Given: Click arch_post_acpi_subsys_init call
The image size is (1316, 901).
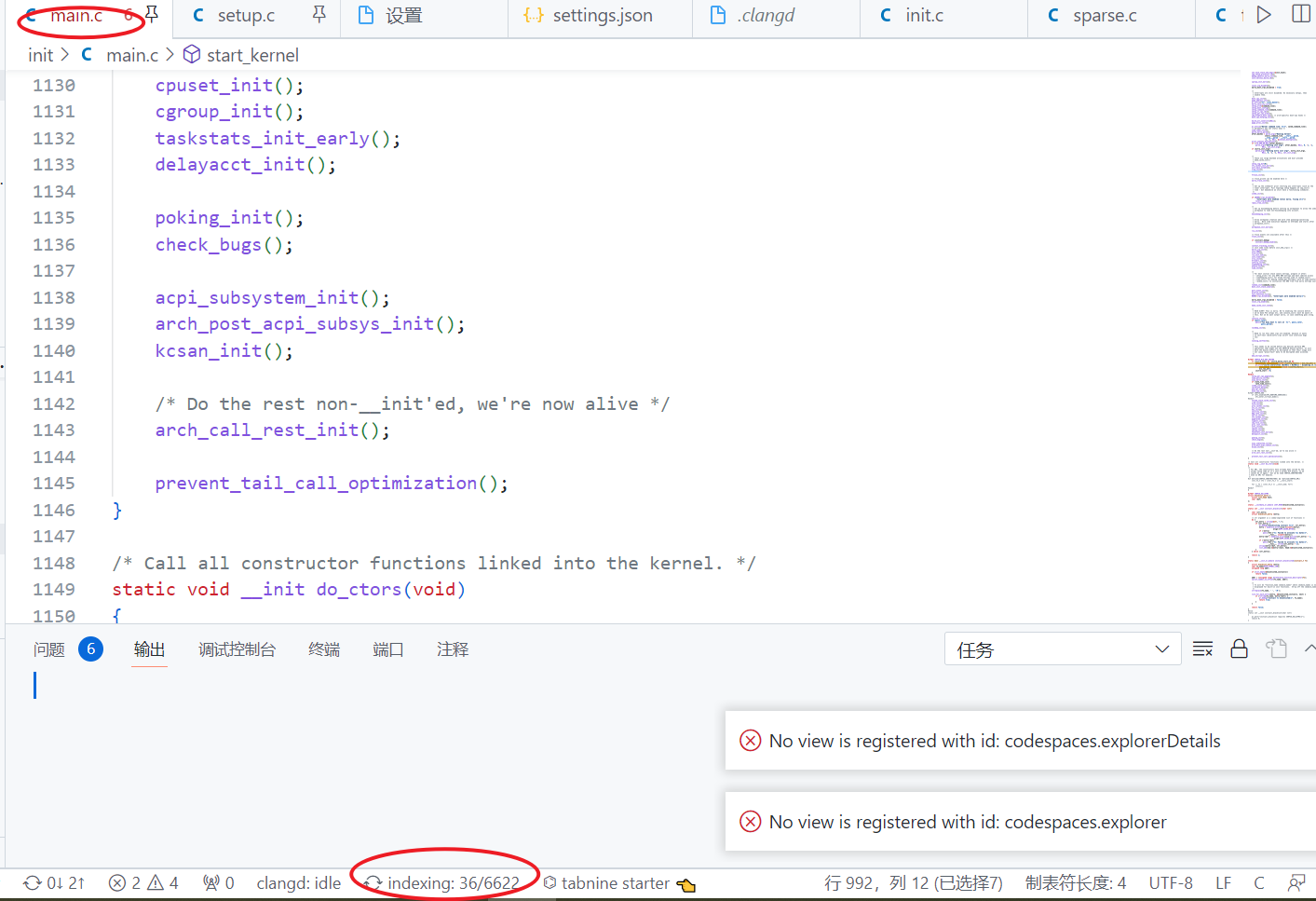Looking at the screenshot, I should [x=294, y=323].
